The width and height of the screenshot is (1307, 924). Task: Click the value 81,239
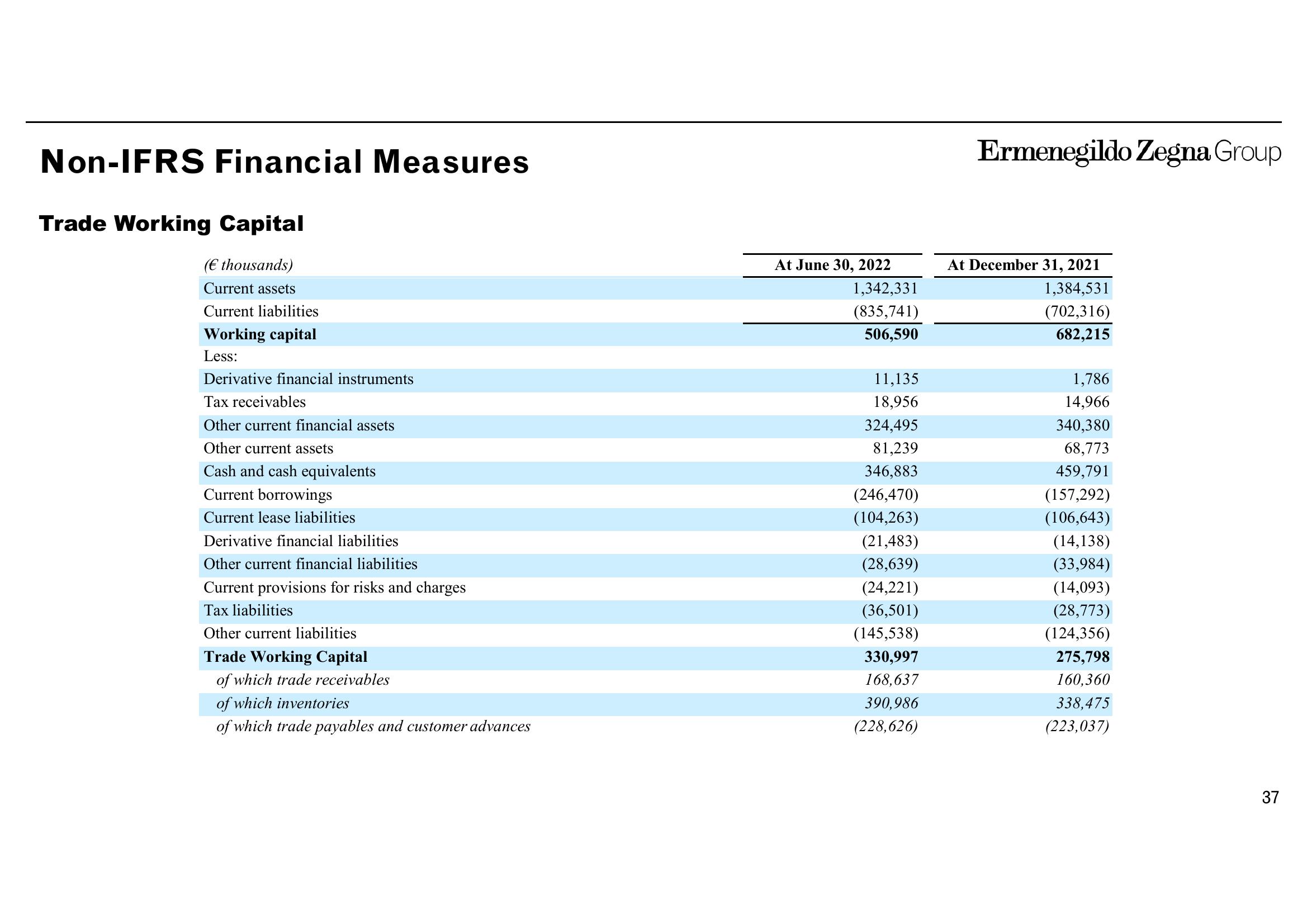(x=896, y=449)
